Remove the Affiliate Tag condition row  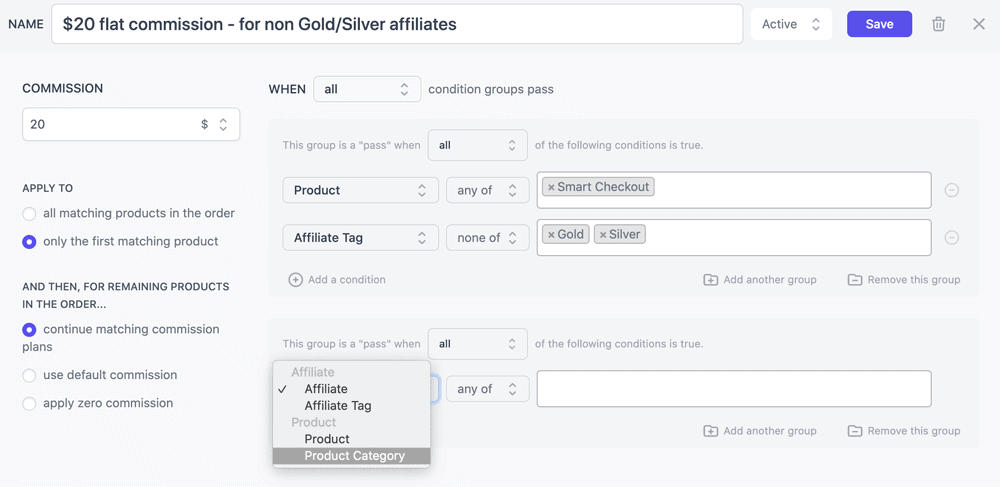click(x=952, y=238)
